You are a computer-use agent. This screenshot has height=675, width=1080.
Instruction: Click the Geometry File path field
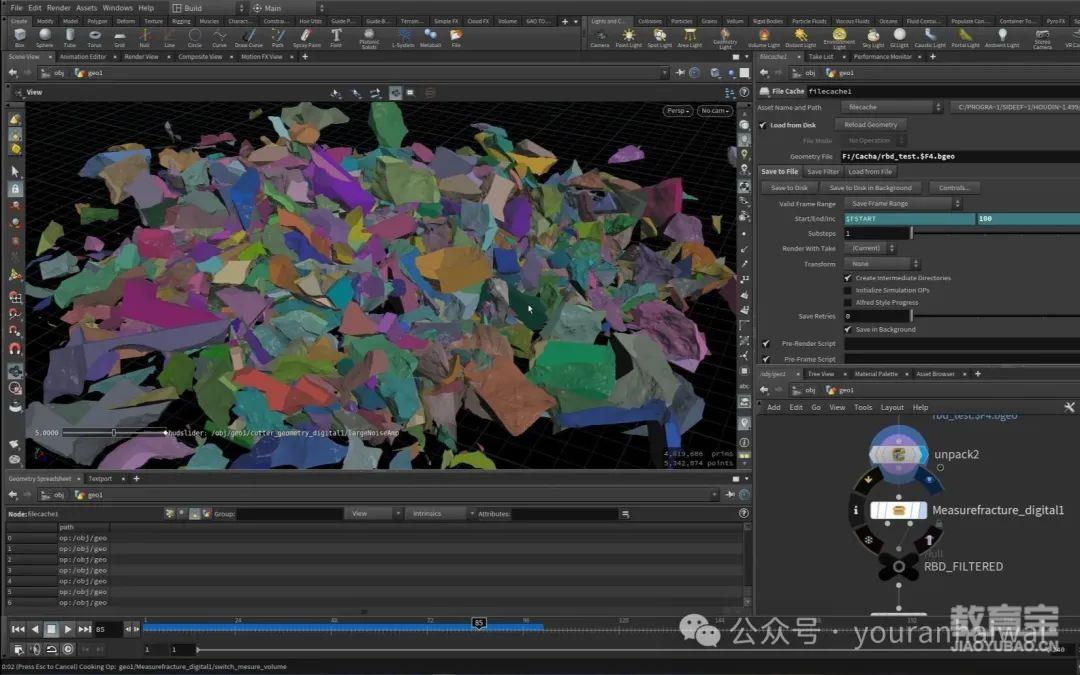point(960,156)
